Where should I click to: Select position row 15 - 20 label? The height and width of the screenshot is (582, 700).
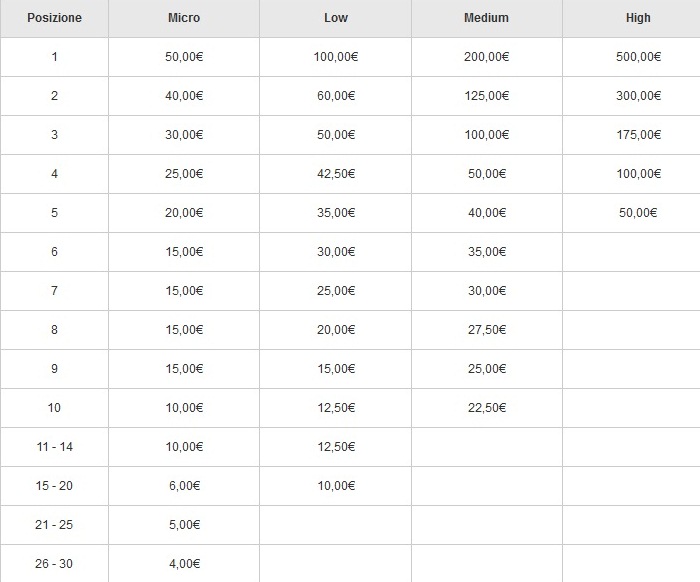(54, 486)
